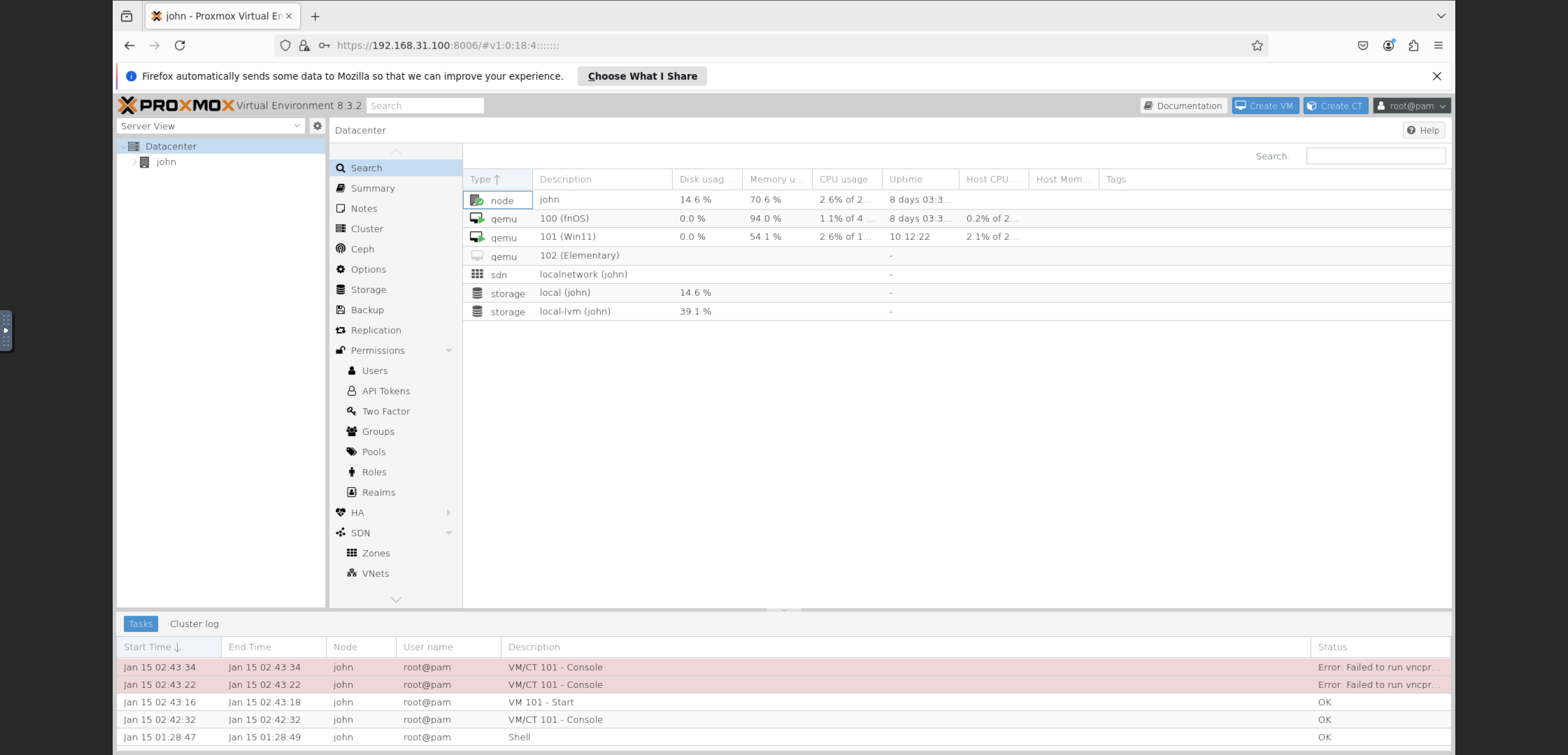Open the Summary menu item
Screen dimensions: 1568x755
372,188
